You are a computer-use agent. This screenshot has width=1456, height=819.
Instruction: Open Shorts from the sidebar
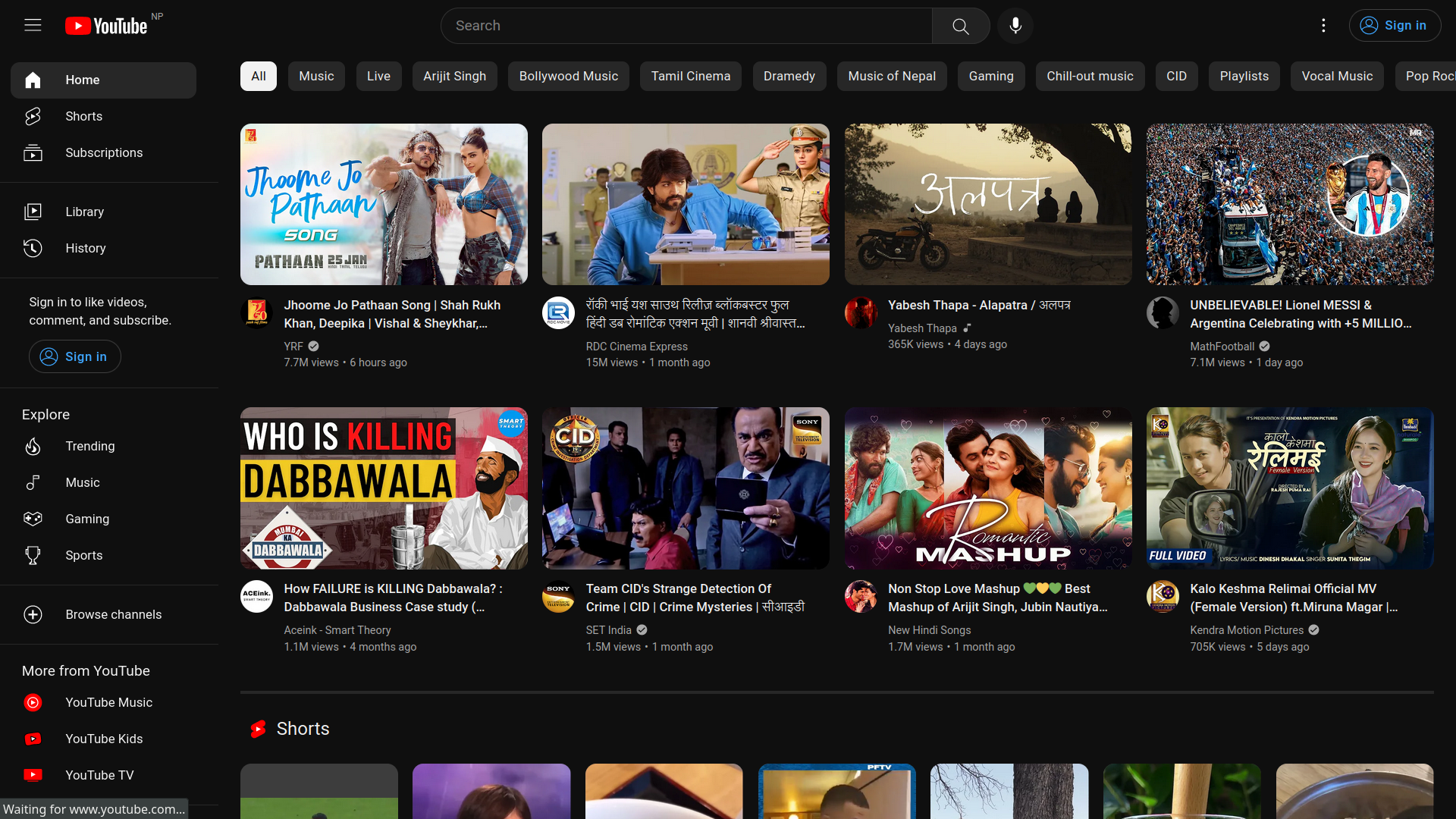pyautogui.click(x=83, y=116)
